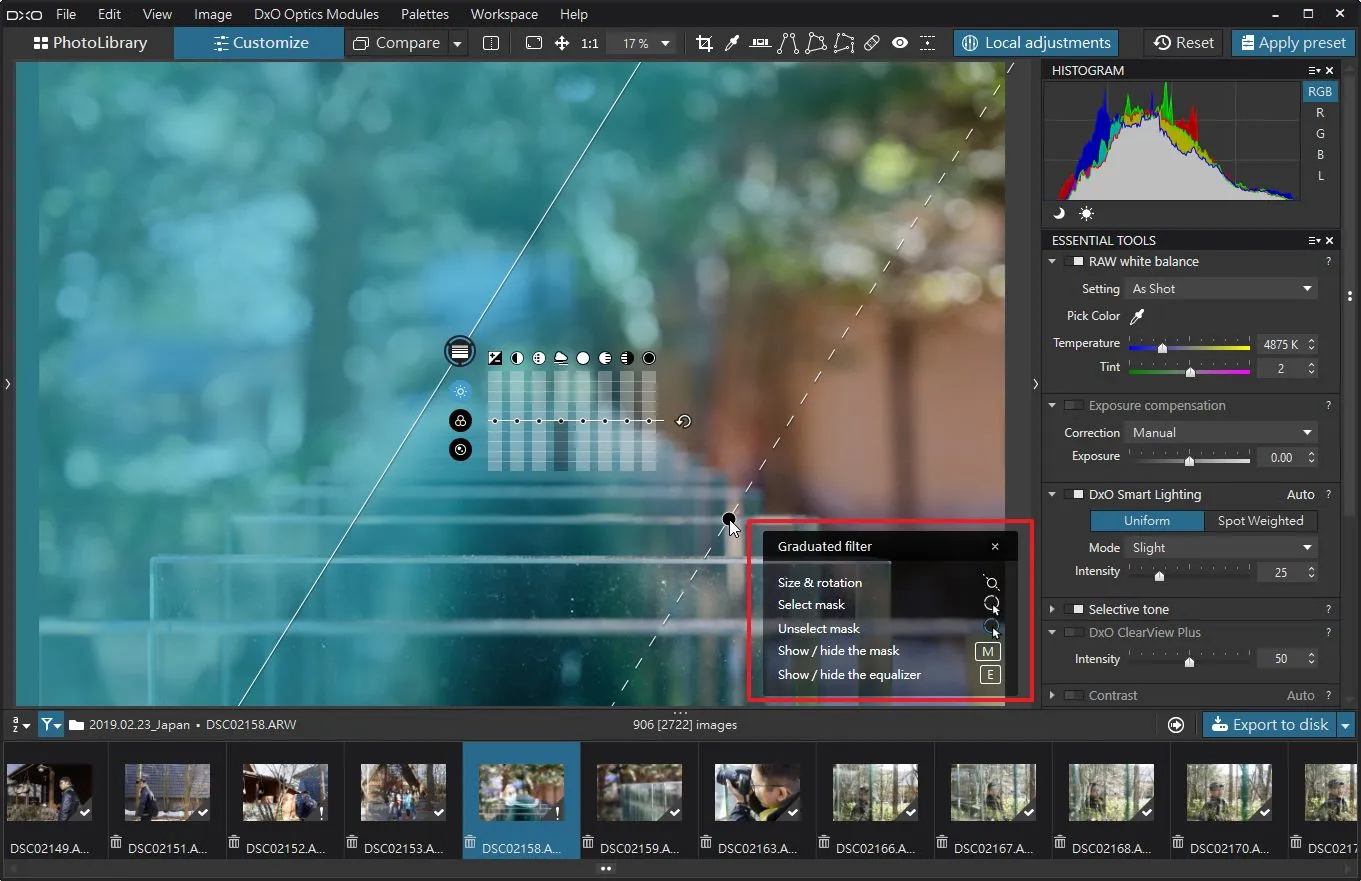The height and width of the screenshot is (881, 1361).
Task: Show highlight clipping sun icon
Action: click(x=1086, y=213)
